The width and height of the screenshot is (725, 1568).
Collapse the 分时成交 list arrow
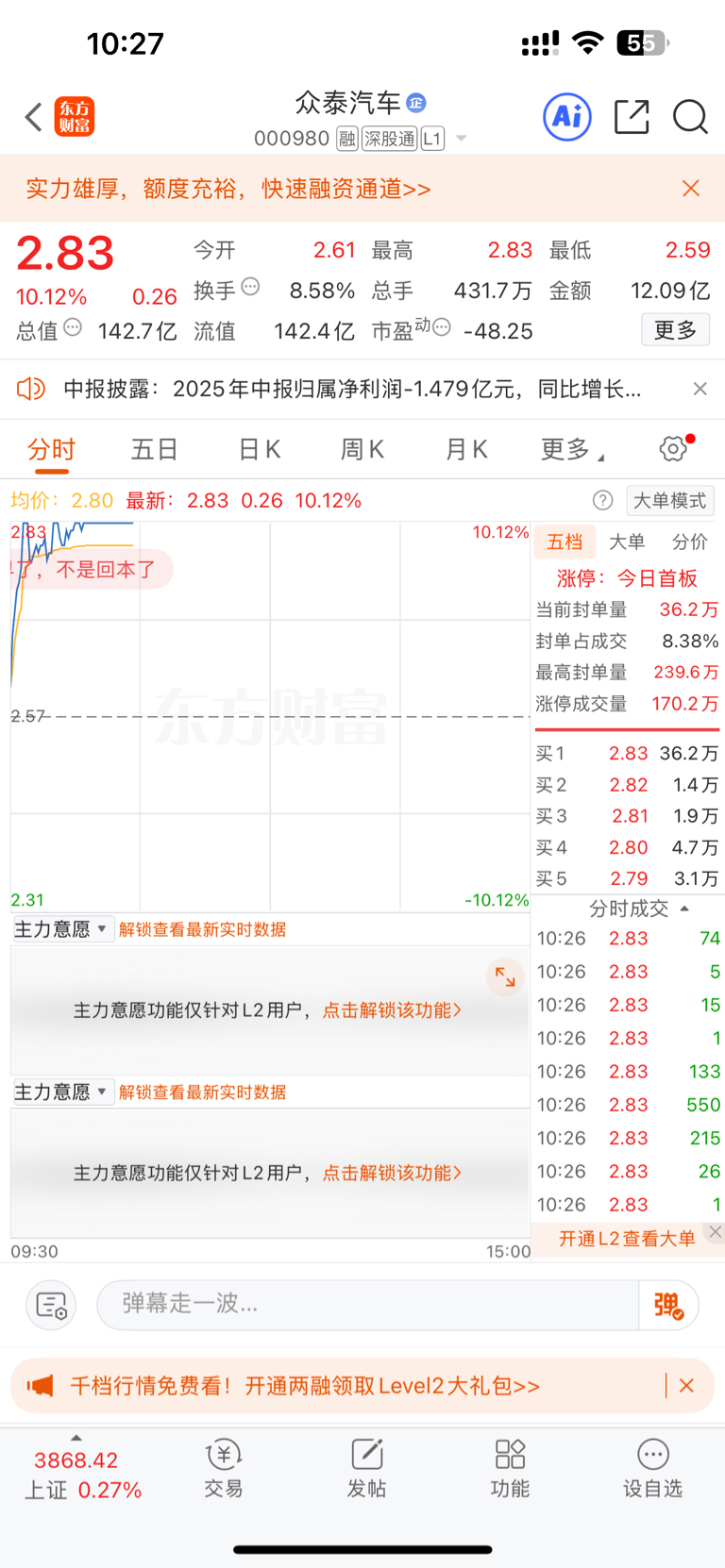pyautogui.click(x=684, y=909)
